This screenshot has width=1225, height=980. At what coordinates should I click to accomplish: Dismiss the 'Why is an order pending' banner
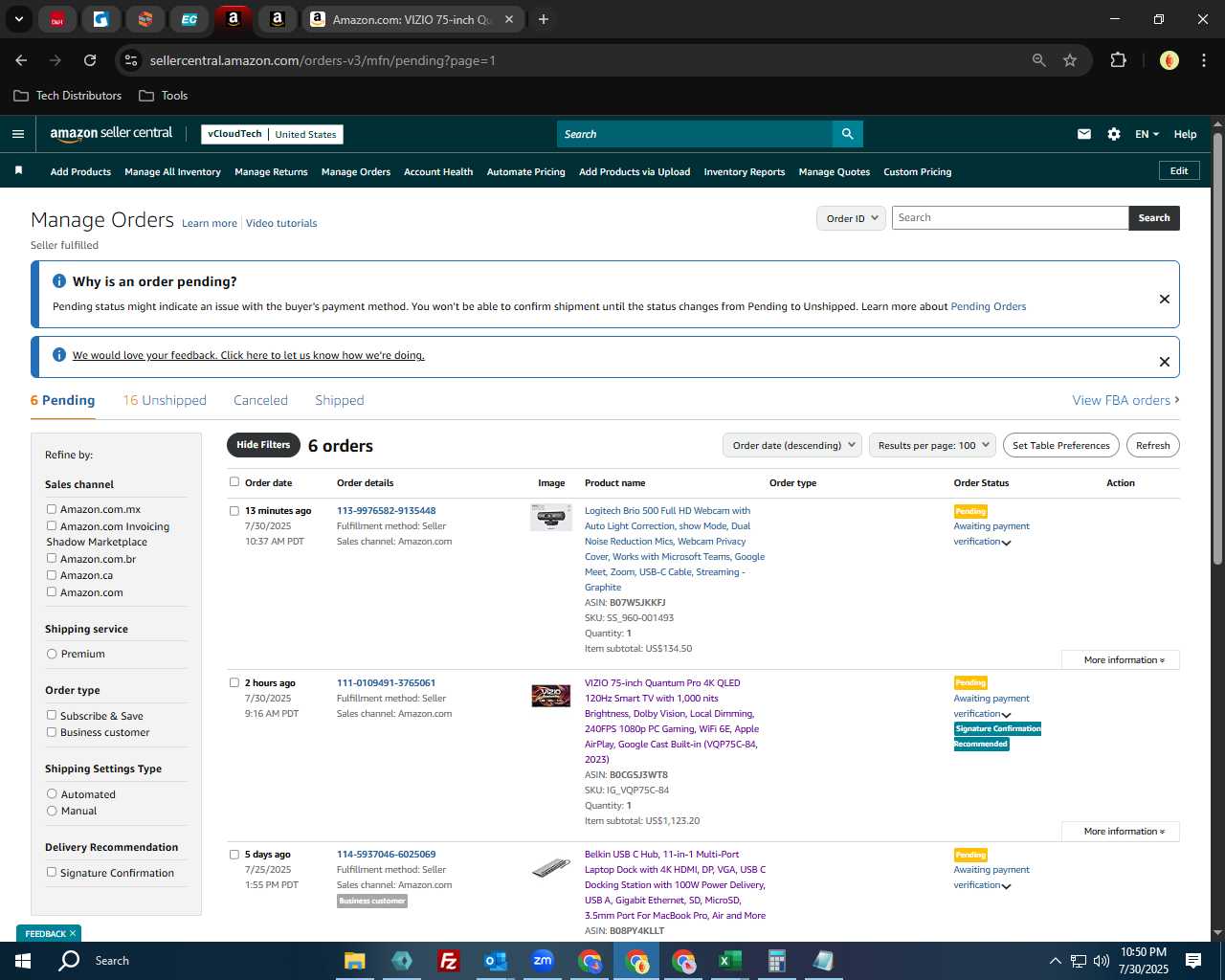[1165, 299]
